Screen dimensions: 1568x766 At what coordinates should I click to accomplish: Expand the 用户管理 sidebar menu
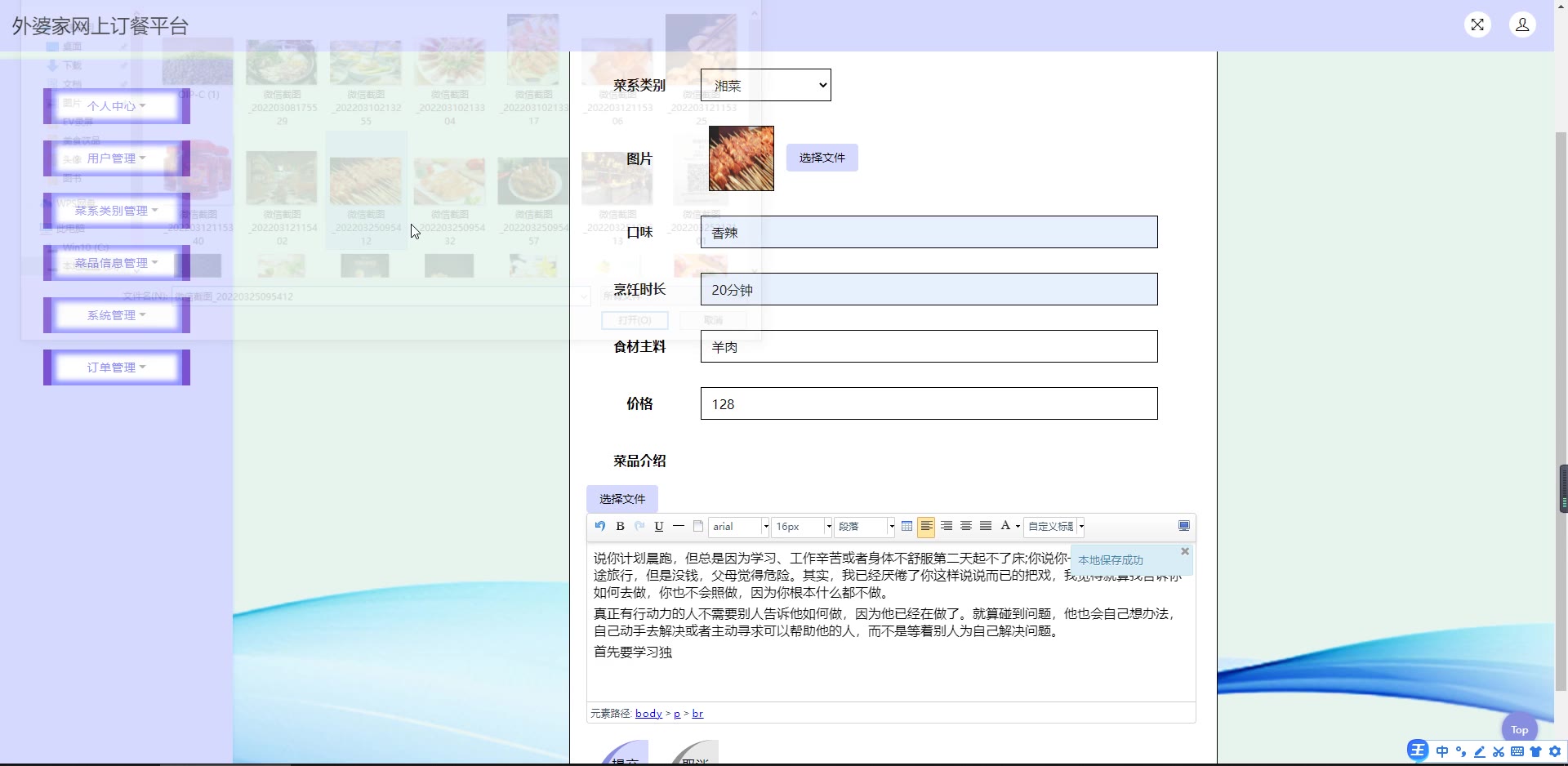116,158
